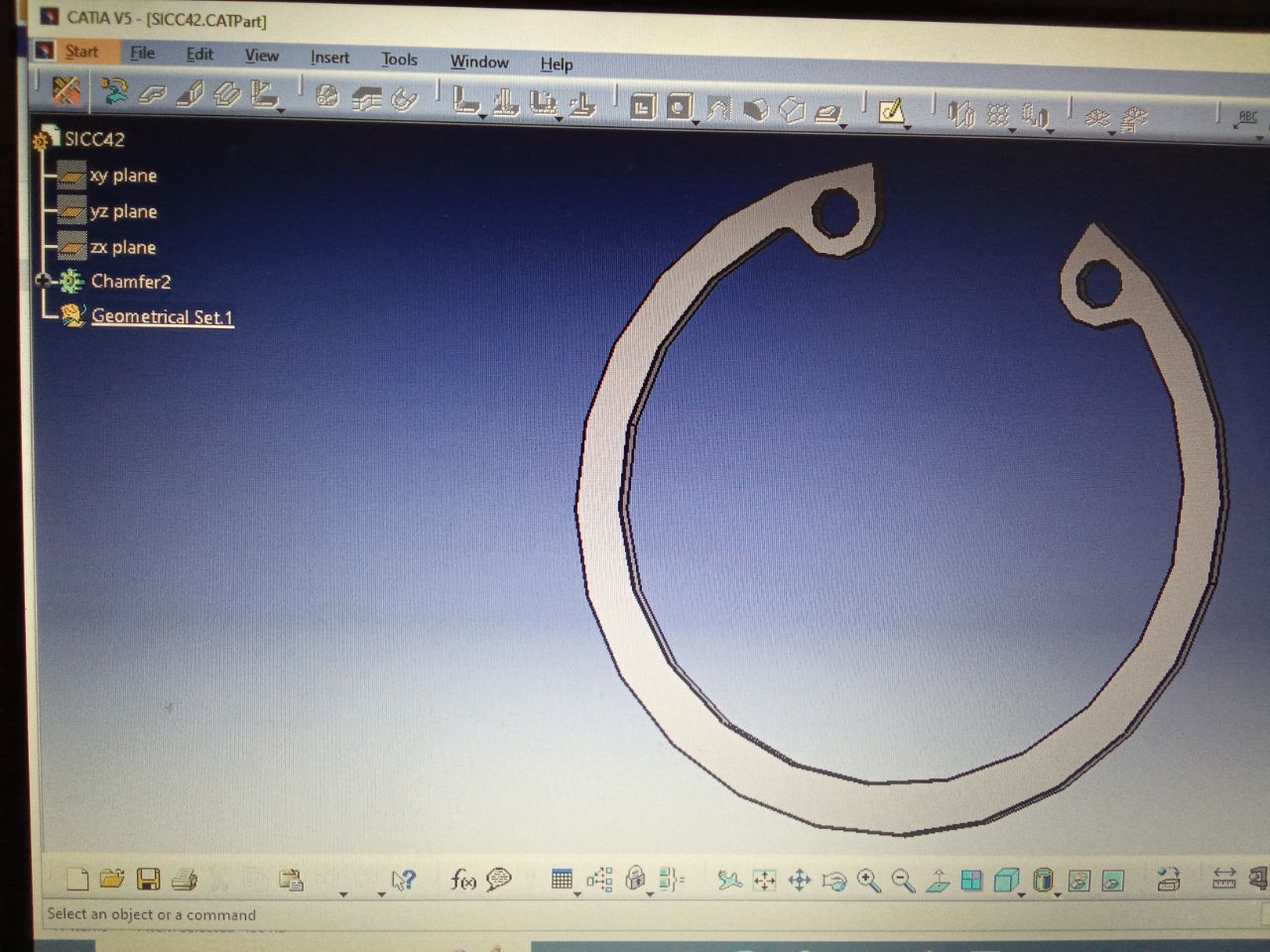
Task: Open the File menu
Action: (143, 53)
